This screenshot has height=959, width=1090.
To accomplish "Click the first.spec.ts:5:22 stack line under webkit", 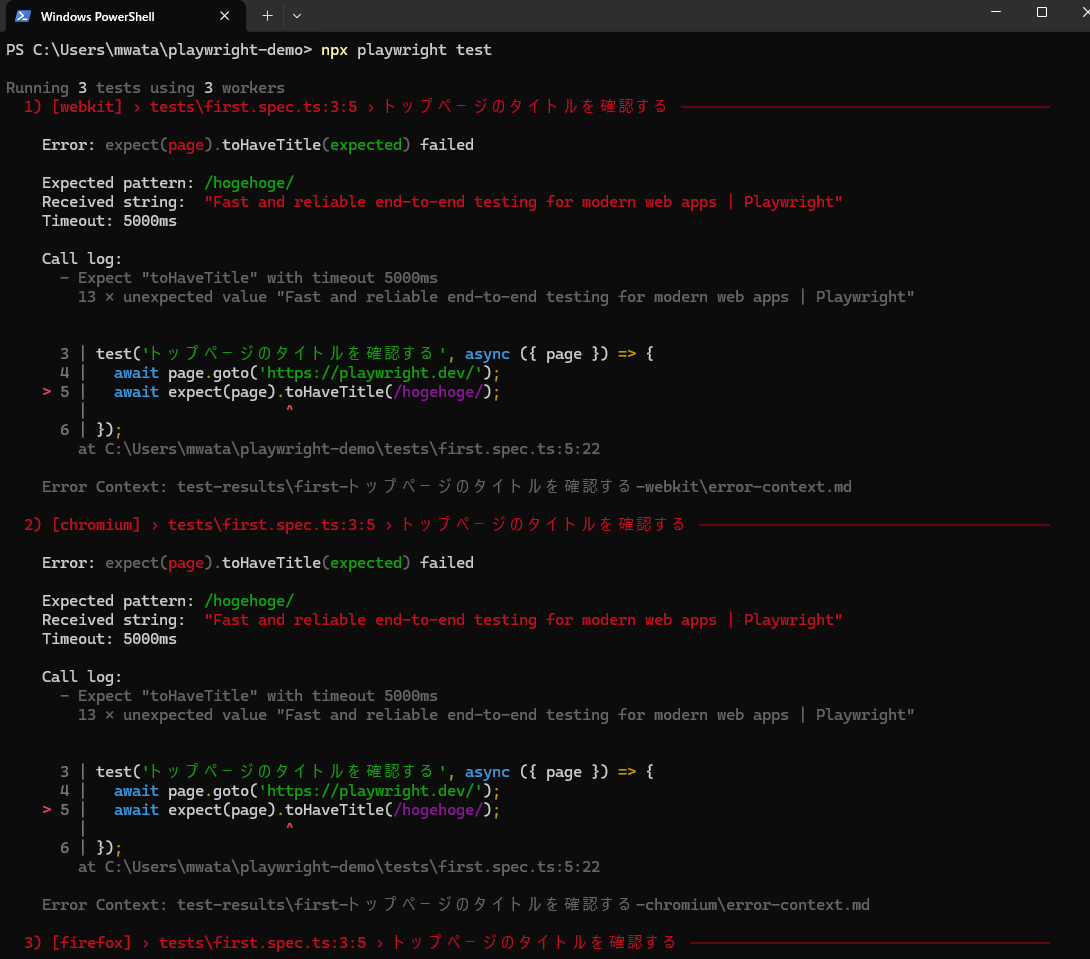I will pyautogui.click(x=339, y=449).
